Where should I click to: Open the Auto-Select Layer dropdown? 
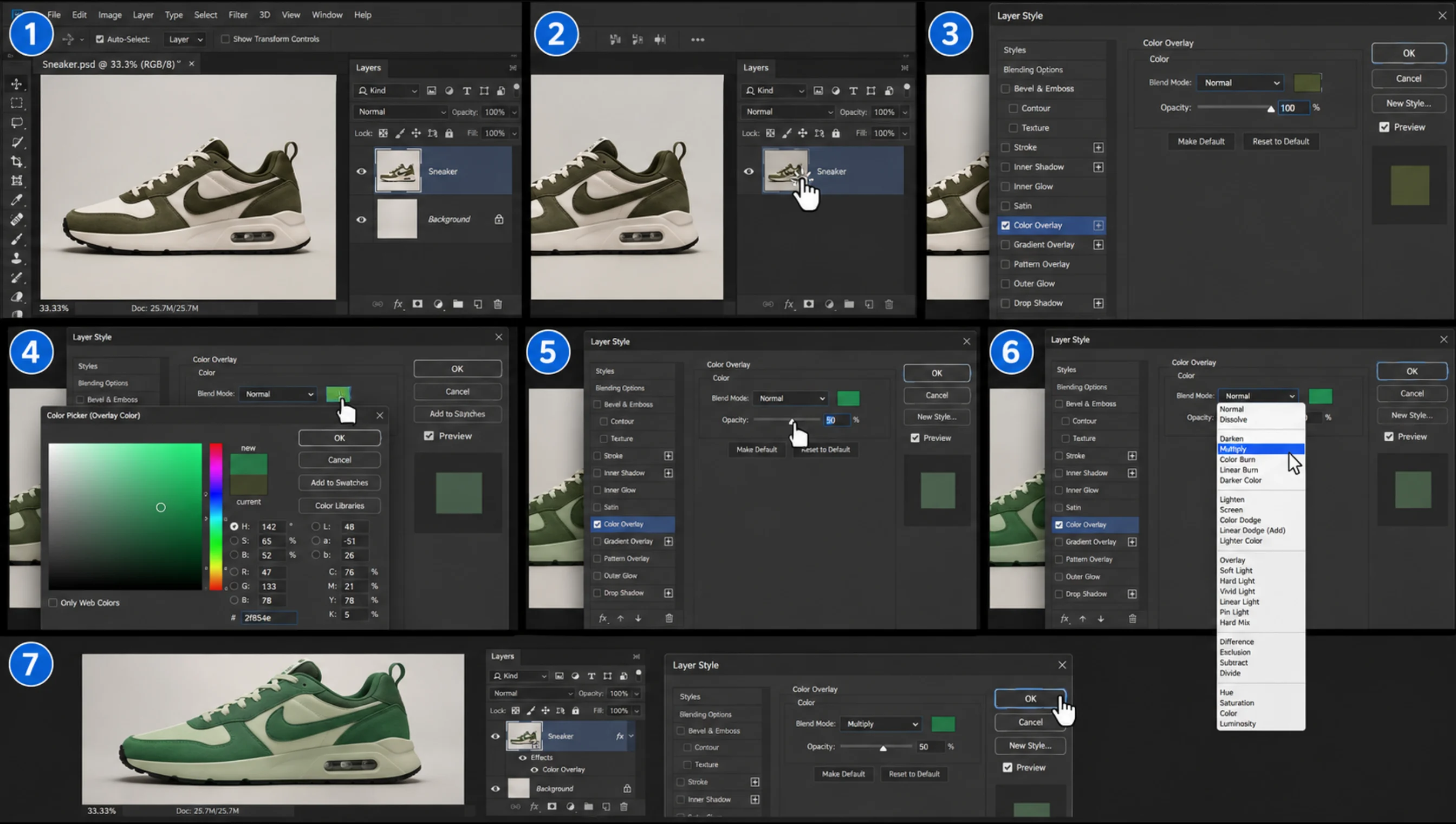tap(185, 39)
